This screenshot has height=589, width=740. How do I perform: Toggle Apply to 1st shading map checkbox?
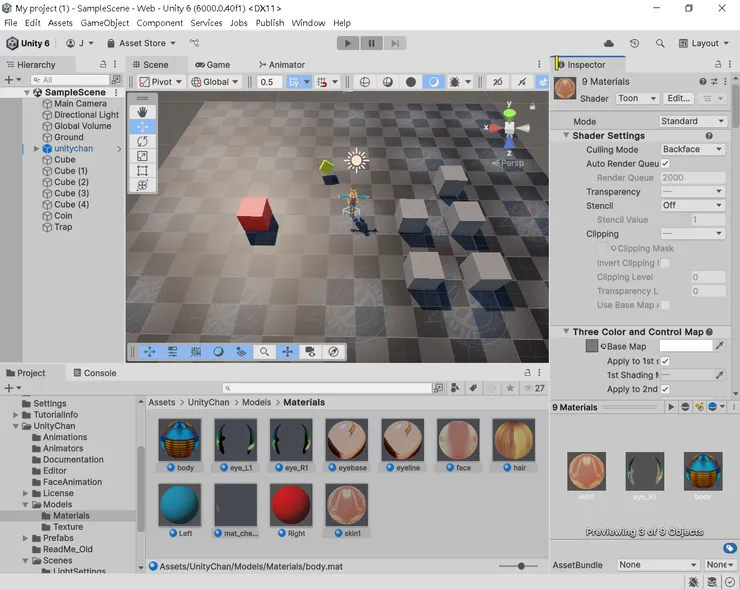[665, 361]
